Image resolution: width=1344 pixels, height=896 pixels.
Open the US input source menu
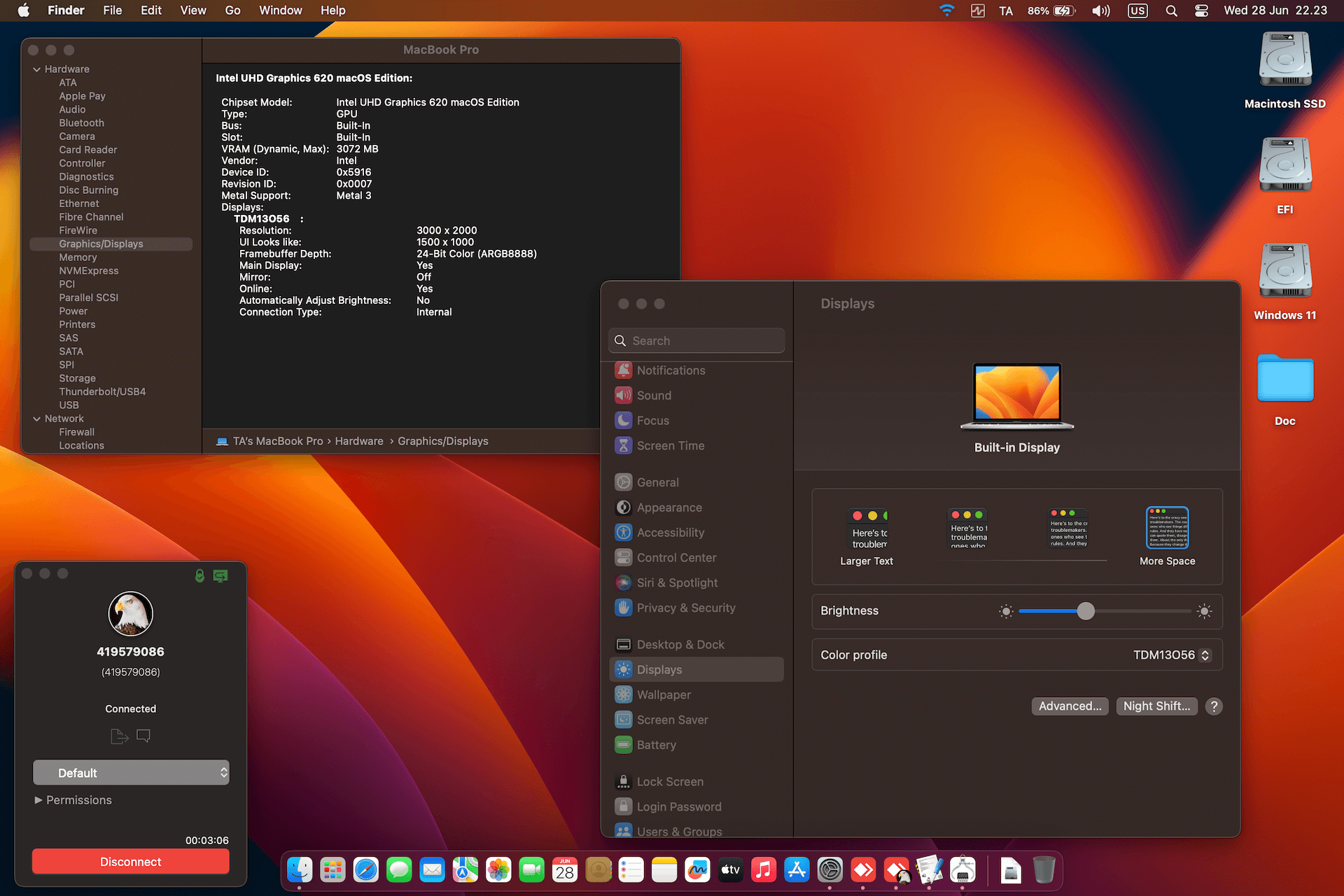coord(1138,10)
